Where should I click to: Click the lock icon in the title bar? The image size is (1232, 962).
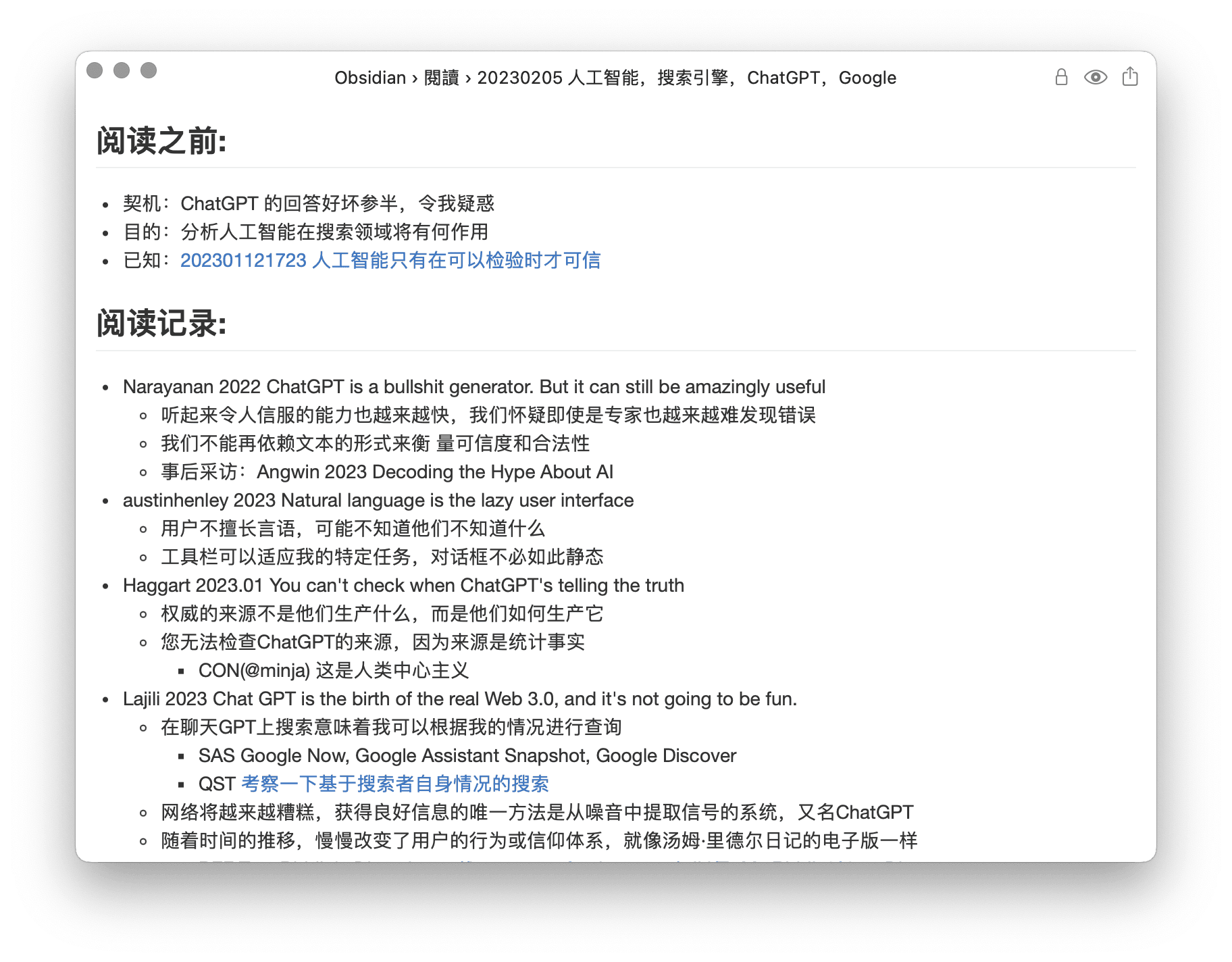click(x=1061, y=77)
